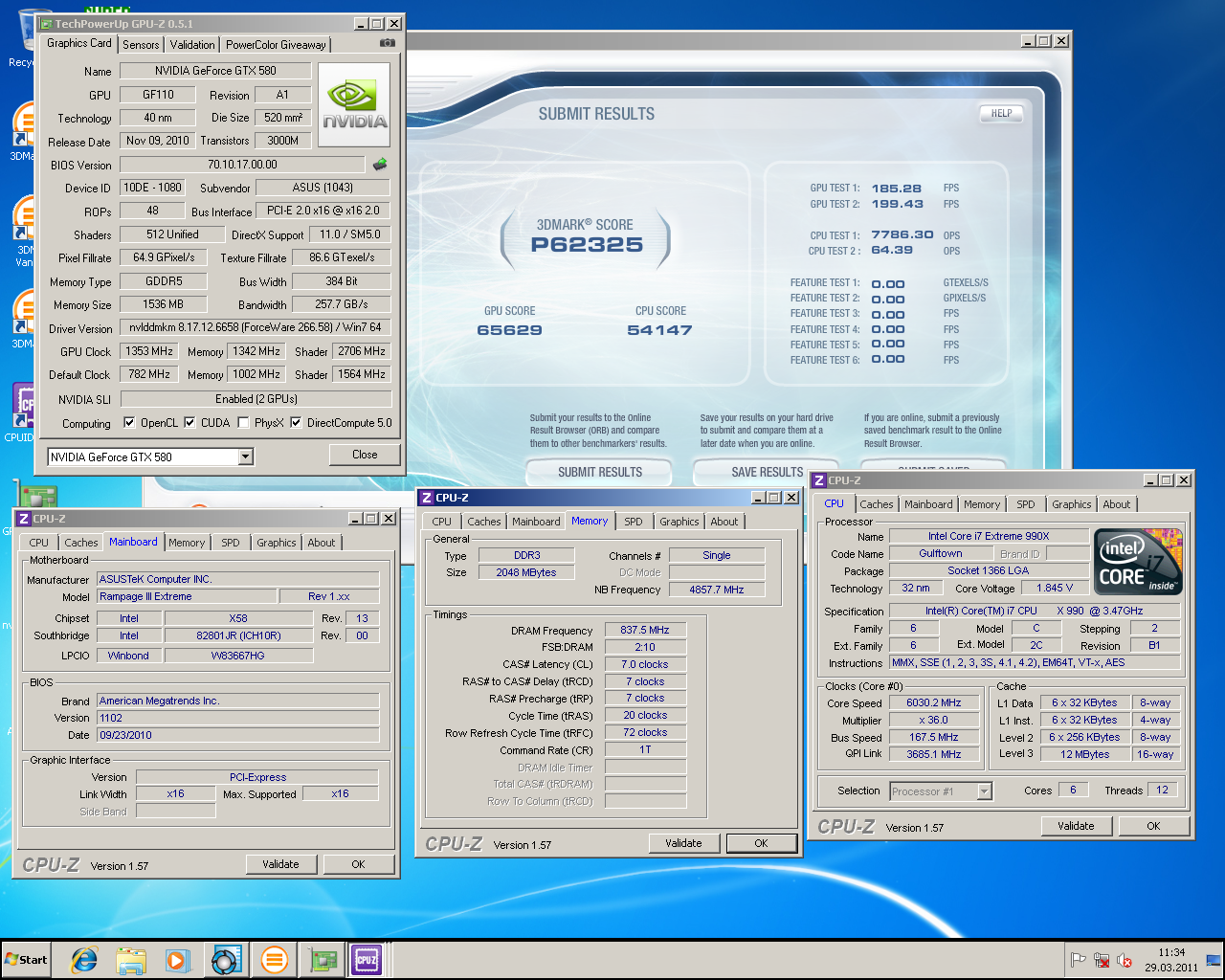Click the GPU-Z graphics card taskbar icon
The image size is (1225, 980).
323,960
